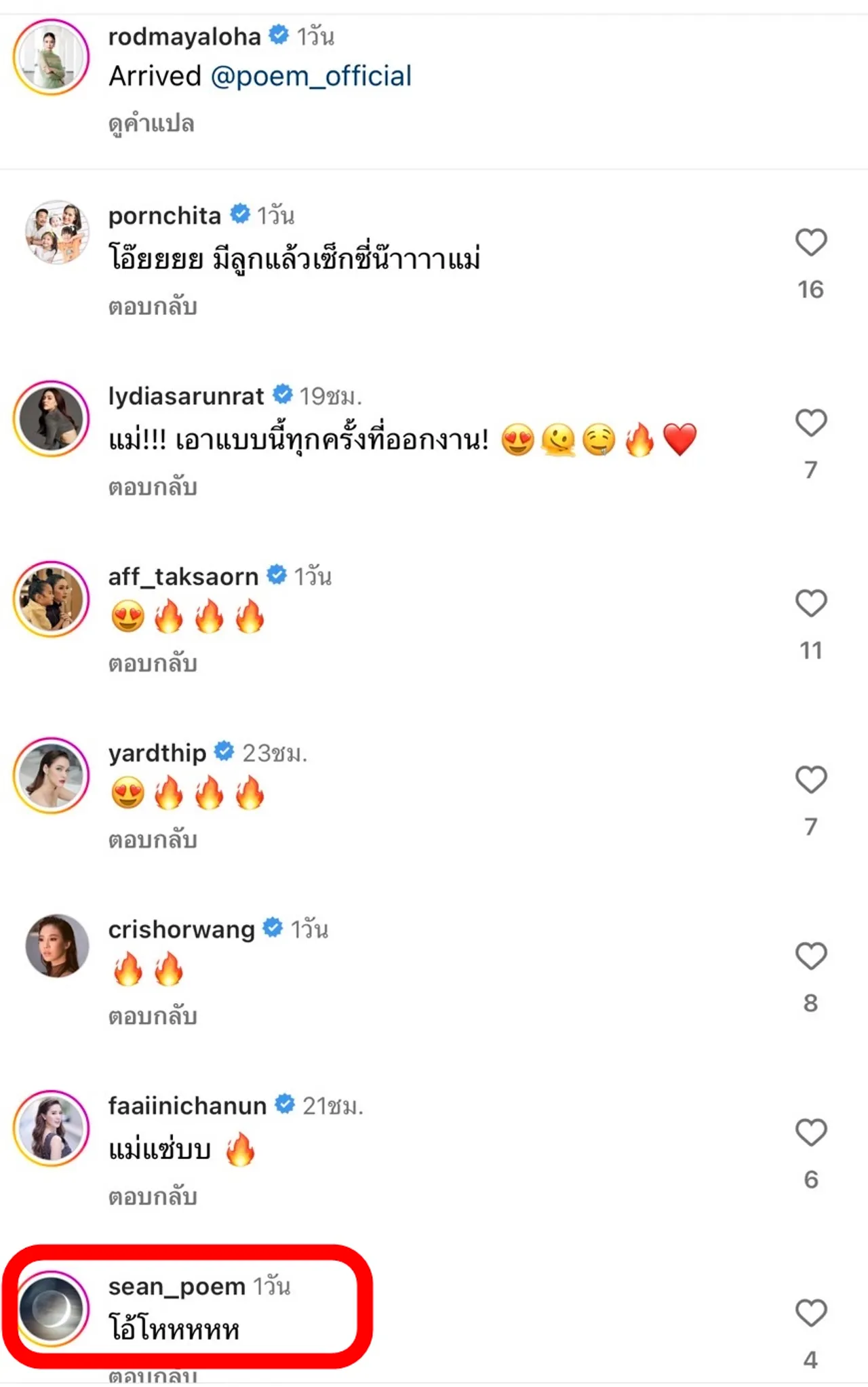The width and height of the screenshot is (868, 1387).
Task: Like sean_poem's comment
Action: [x=810, y=1313]
